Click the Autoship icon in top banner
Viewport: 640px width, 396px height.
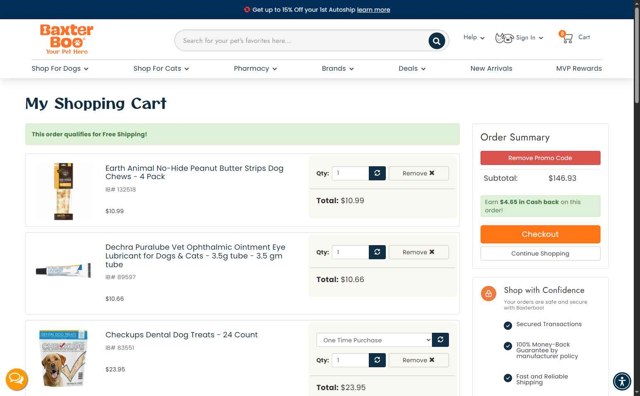(247, 9)
